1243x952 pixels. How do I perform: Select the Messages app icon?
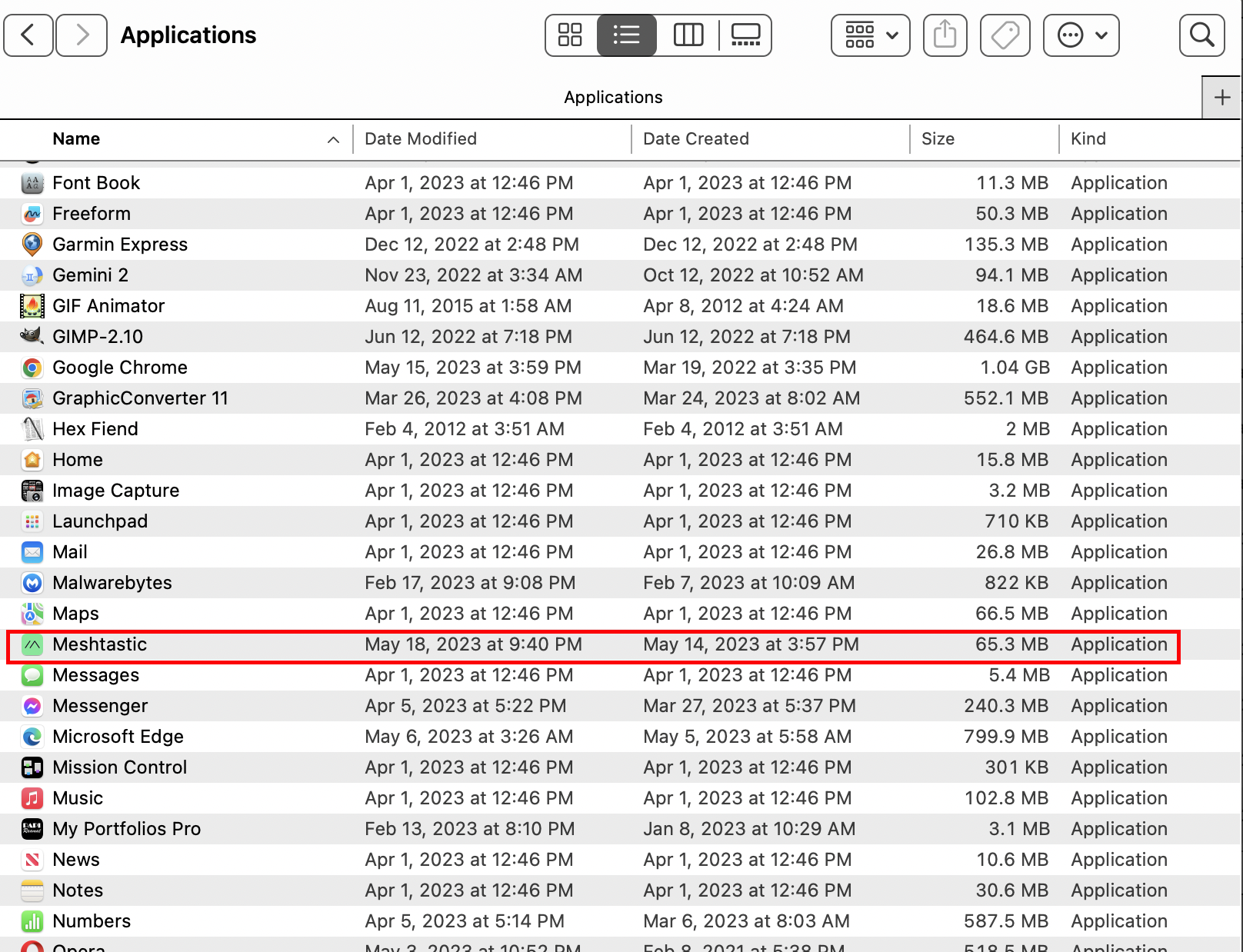[32, 675]
